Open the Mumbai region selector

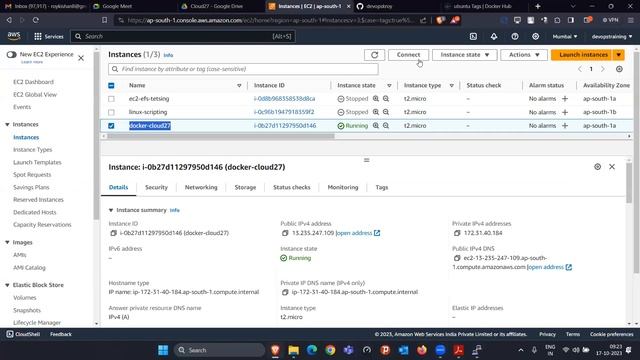[565, 36]
